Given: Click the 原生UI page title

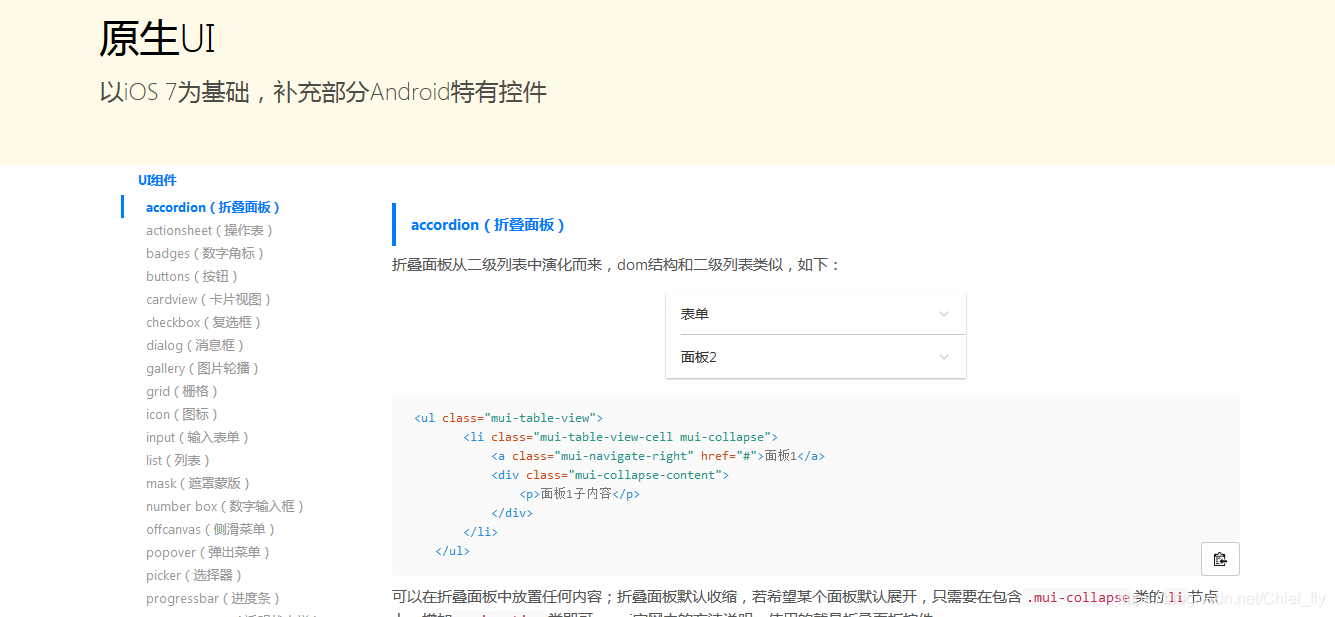Looking at the screenshot, I should (x=157, y=39).
